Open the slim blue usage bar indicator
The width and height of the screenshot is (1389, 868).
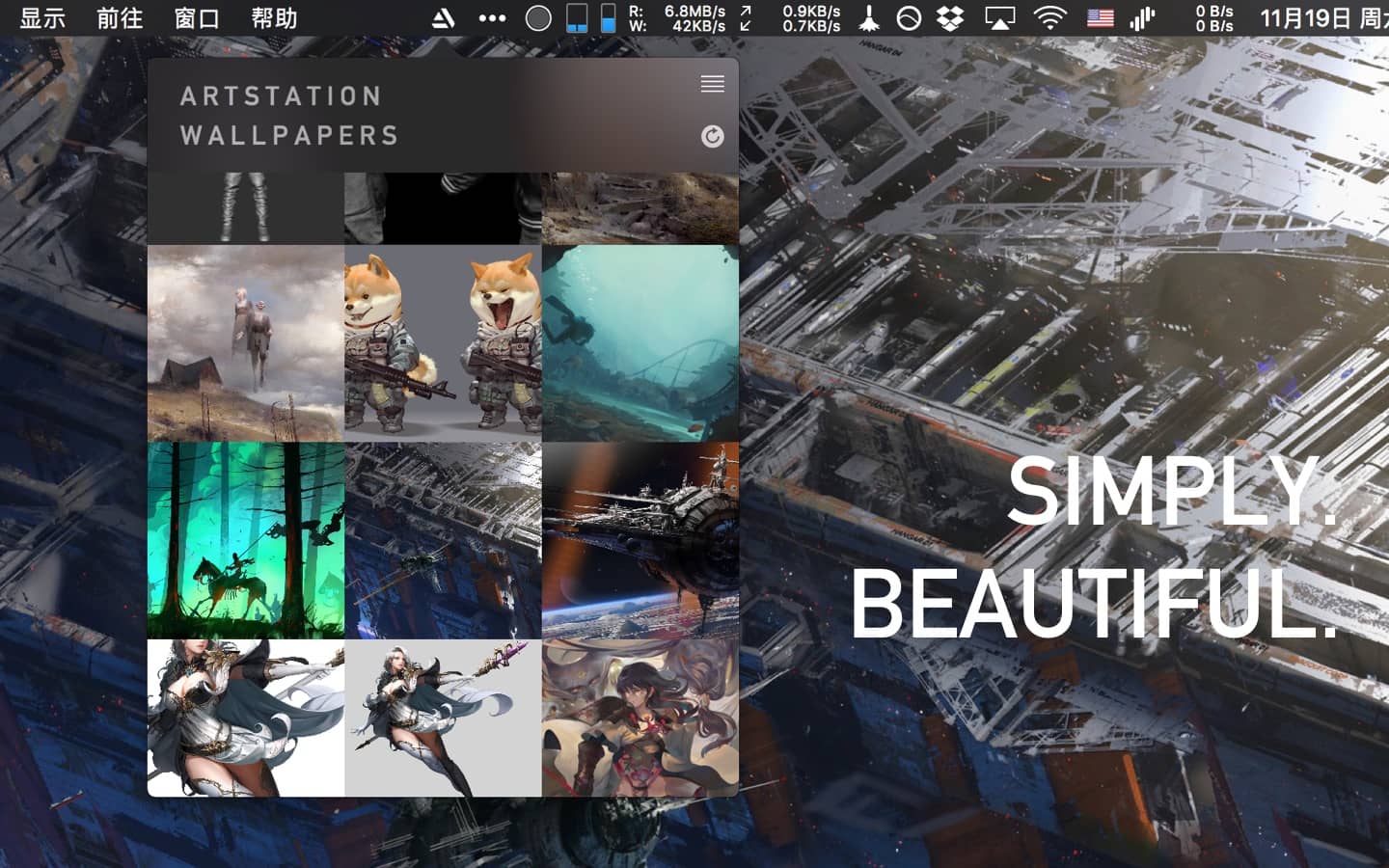[609, 17]
